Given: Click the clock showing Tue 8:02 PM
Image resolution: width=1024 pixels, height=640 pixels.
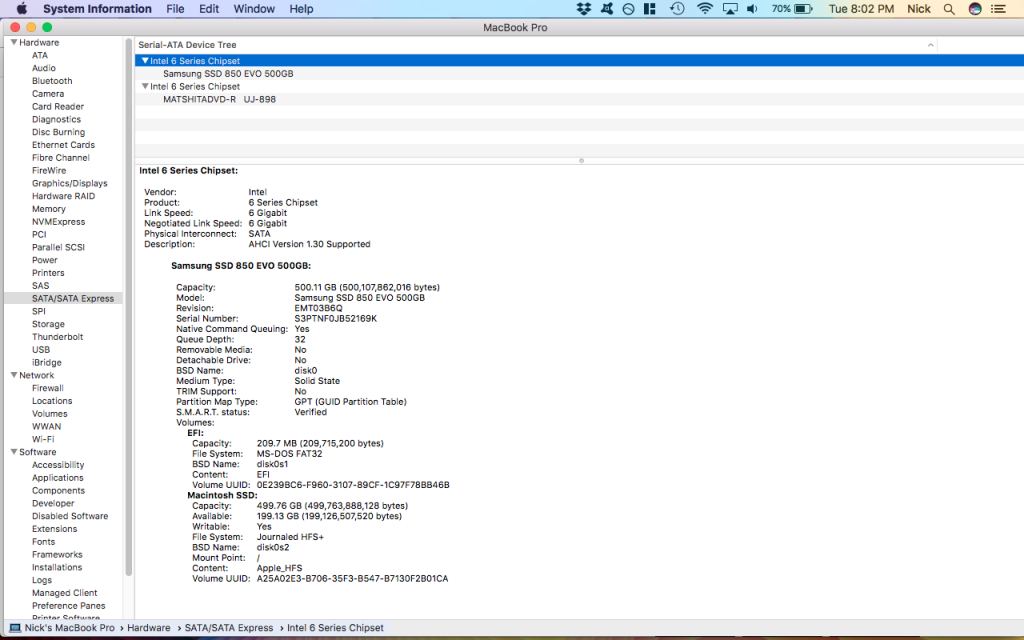Looking at the screenshot, I should pos(861,8).
